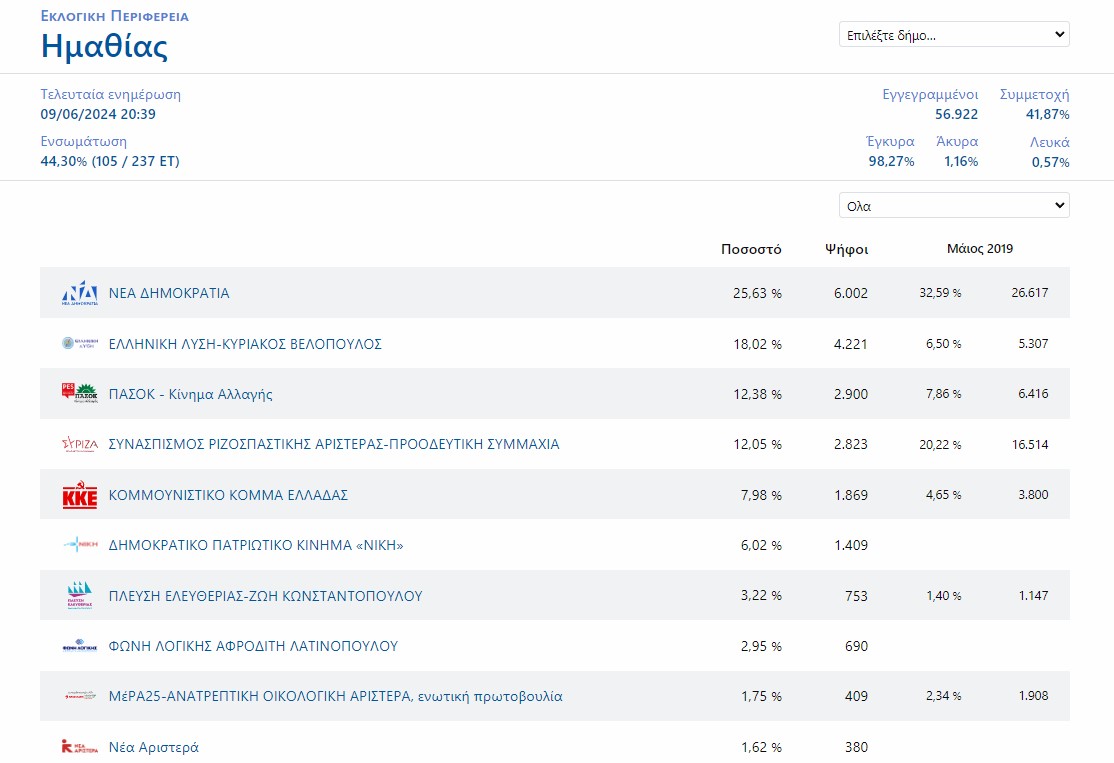The height and width of the screenshot is (763, 1114).
Task: Click the Μάιος 2019 column header
Action: click(x=979, y=249)
